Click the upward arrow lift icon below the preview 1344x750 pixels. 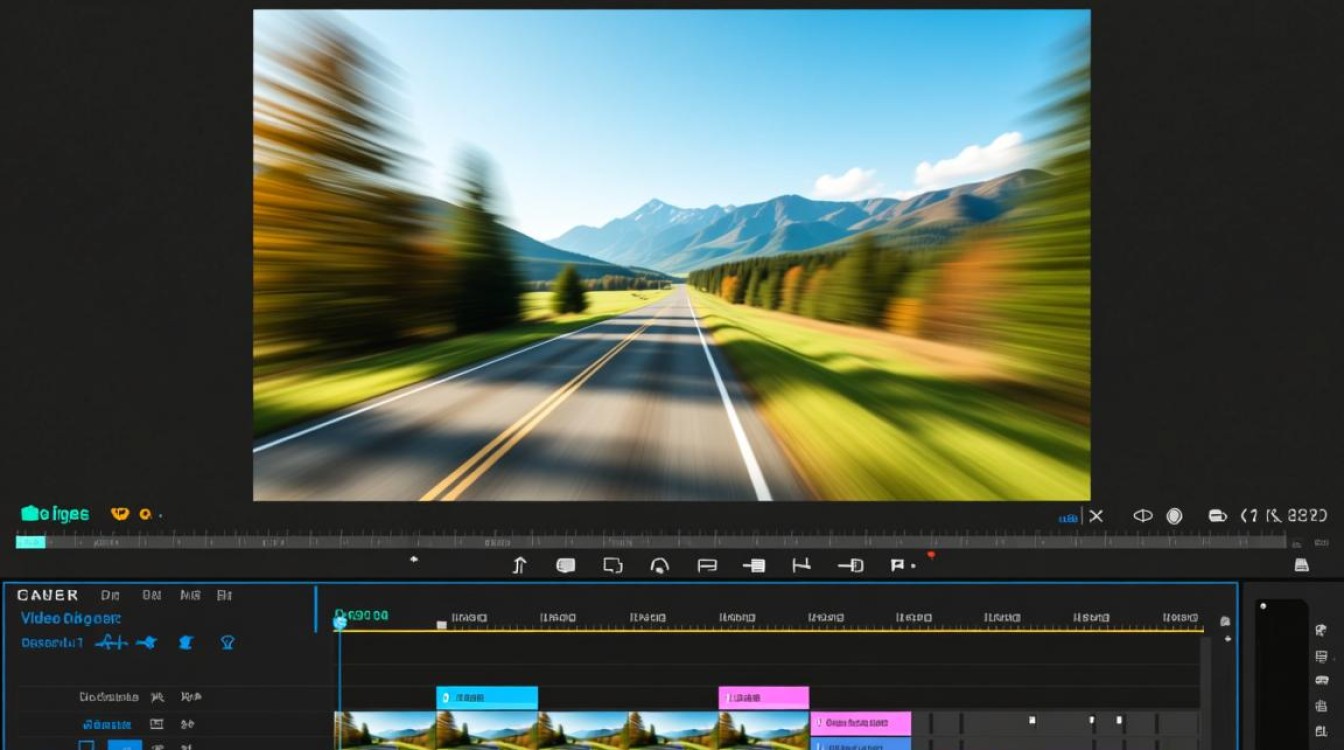[x=519, y=565]
